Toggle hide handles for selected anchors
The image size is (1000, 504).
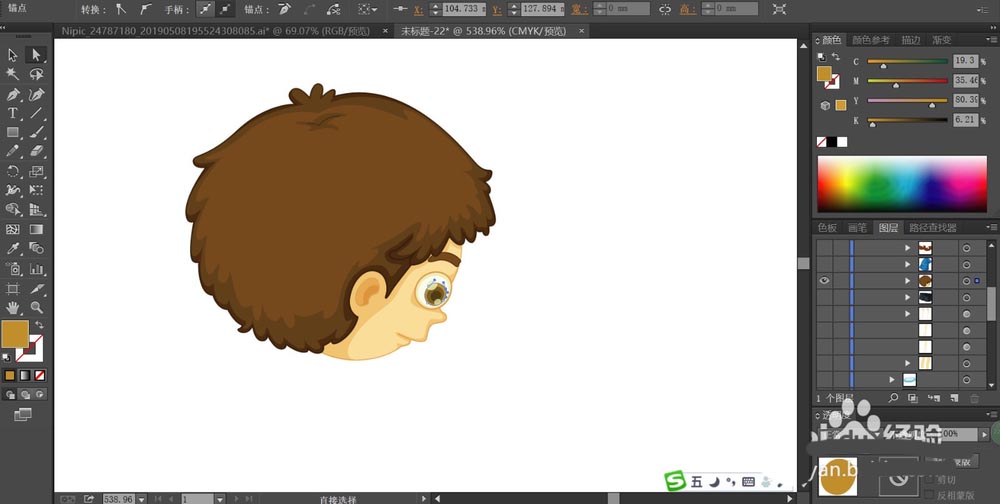[225, 9]
